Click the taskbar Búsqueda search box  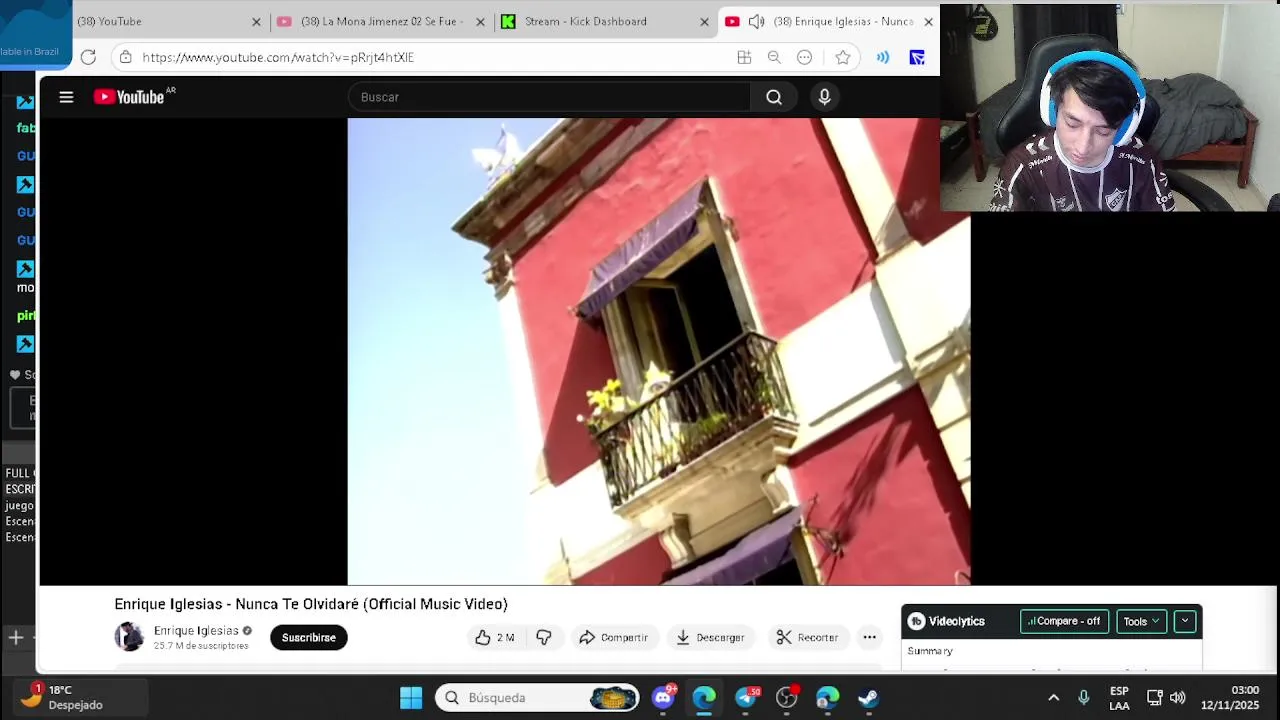click(538, 698)
